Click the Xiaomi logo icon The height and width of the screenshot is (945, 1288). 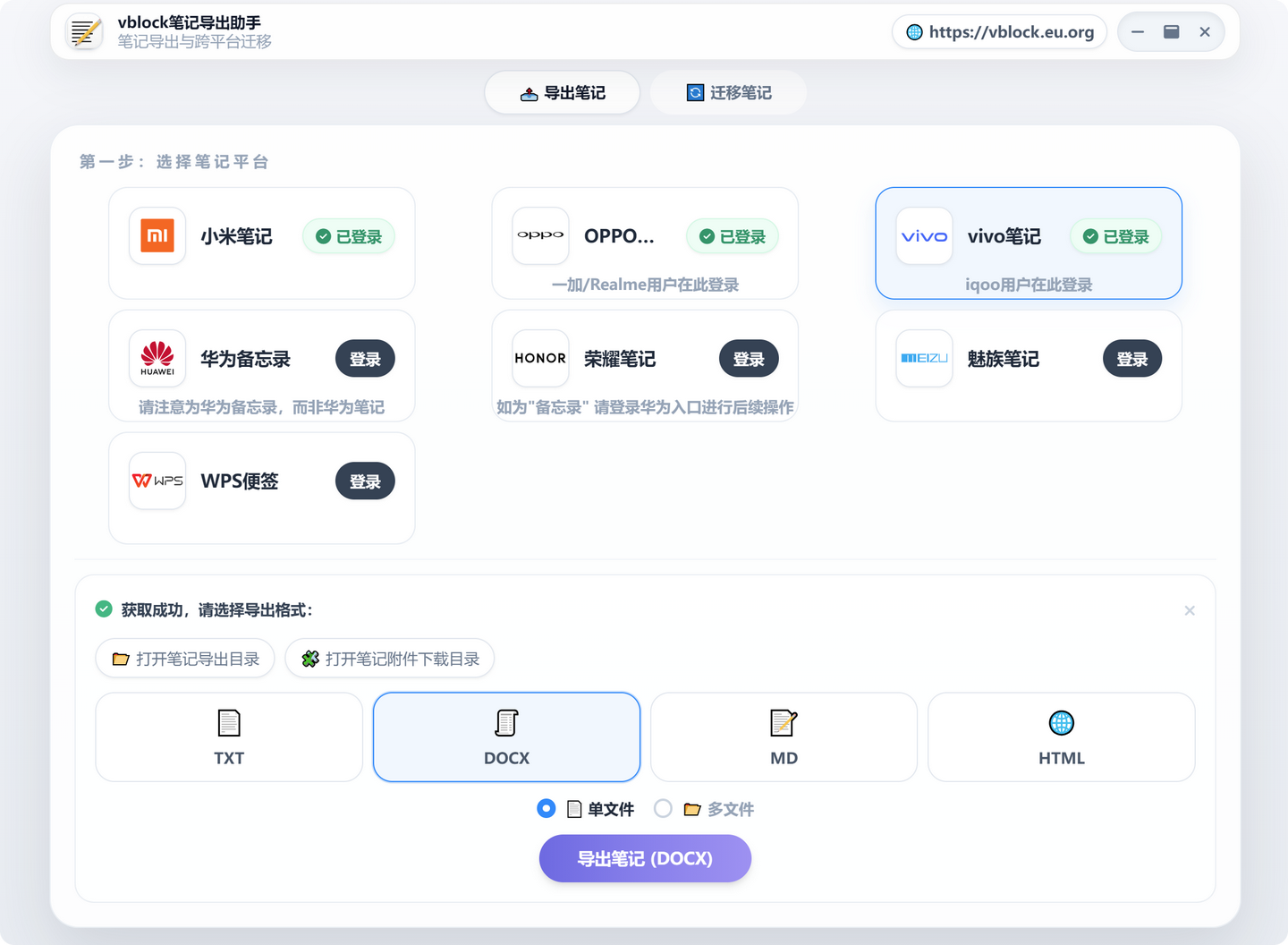157,236
